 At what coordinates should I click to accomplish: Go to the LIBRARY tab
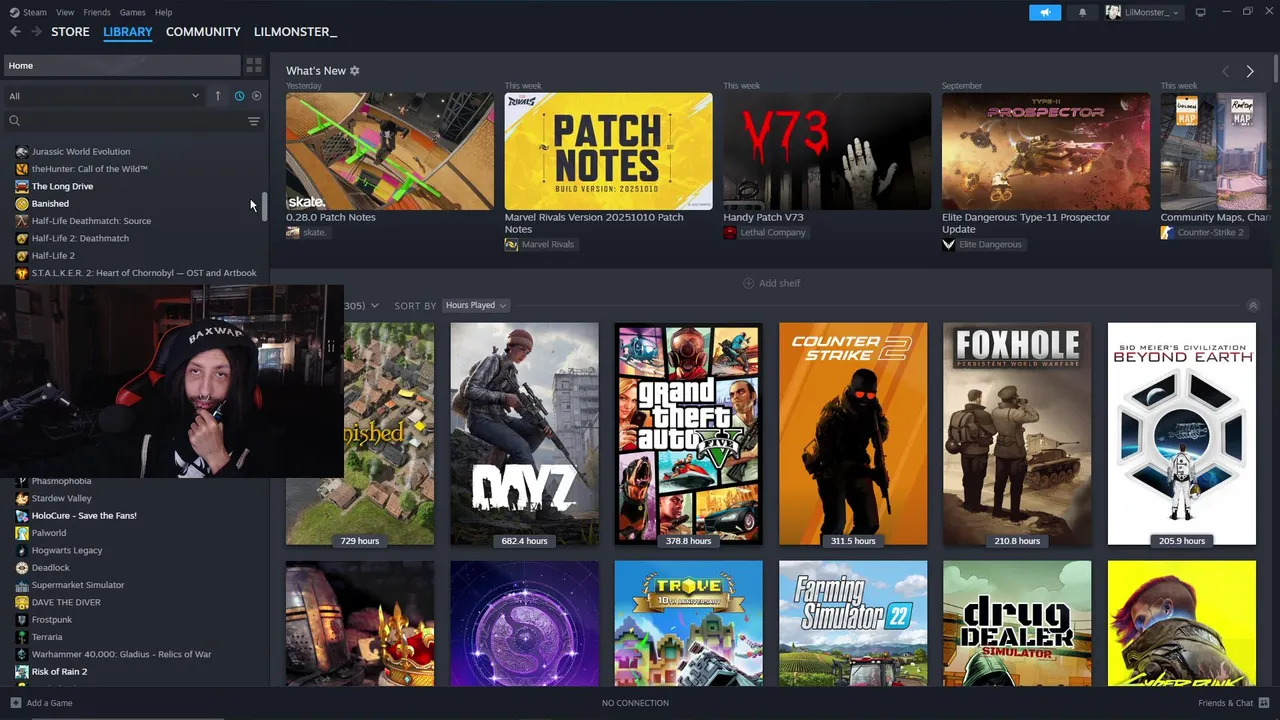128,32
